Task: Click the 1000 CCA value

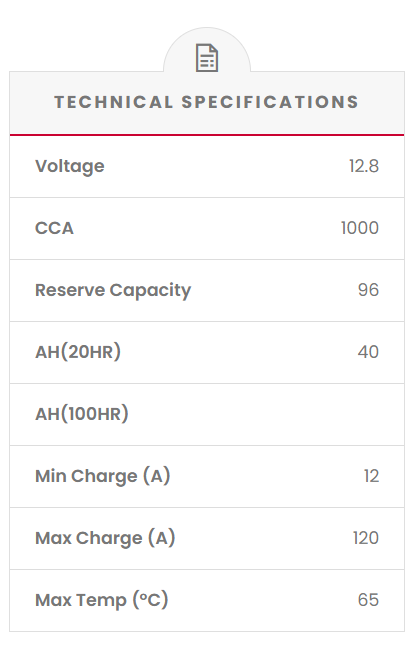Action: [360, 228]
